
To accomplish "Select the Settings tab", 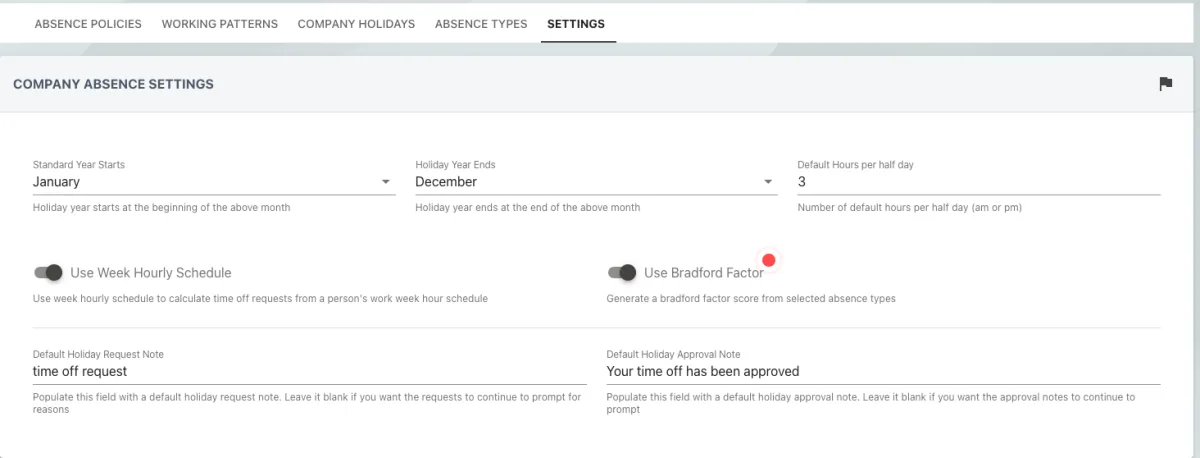I will tap(576, 24).
